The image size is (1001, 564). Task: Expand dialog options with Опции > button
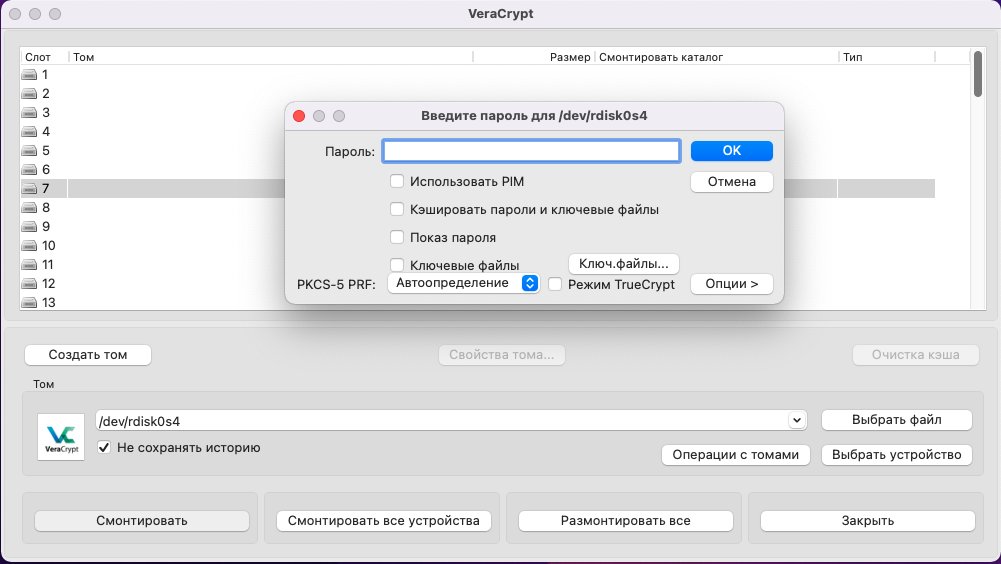(x=732, y=284)
